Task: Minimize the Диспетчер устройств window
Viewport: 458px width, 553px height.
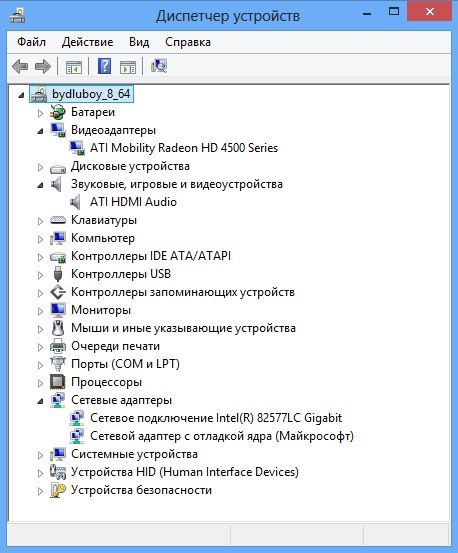Action: click(x=367, y=13)
